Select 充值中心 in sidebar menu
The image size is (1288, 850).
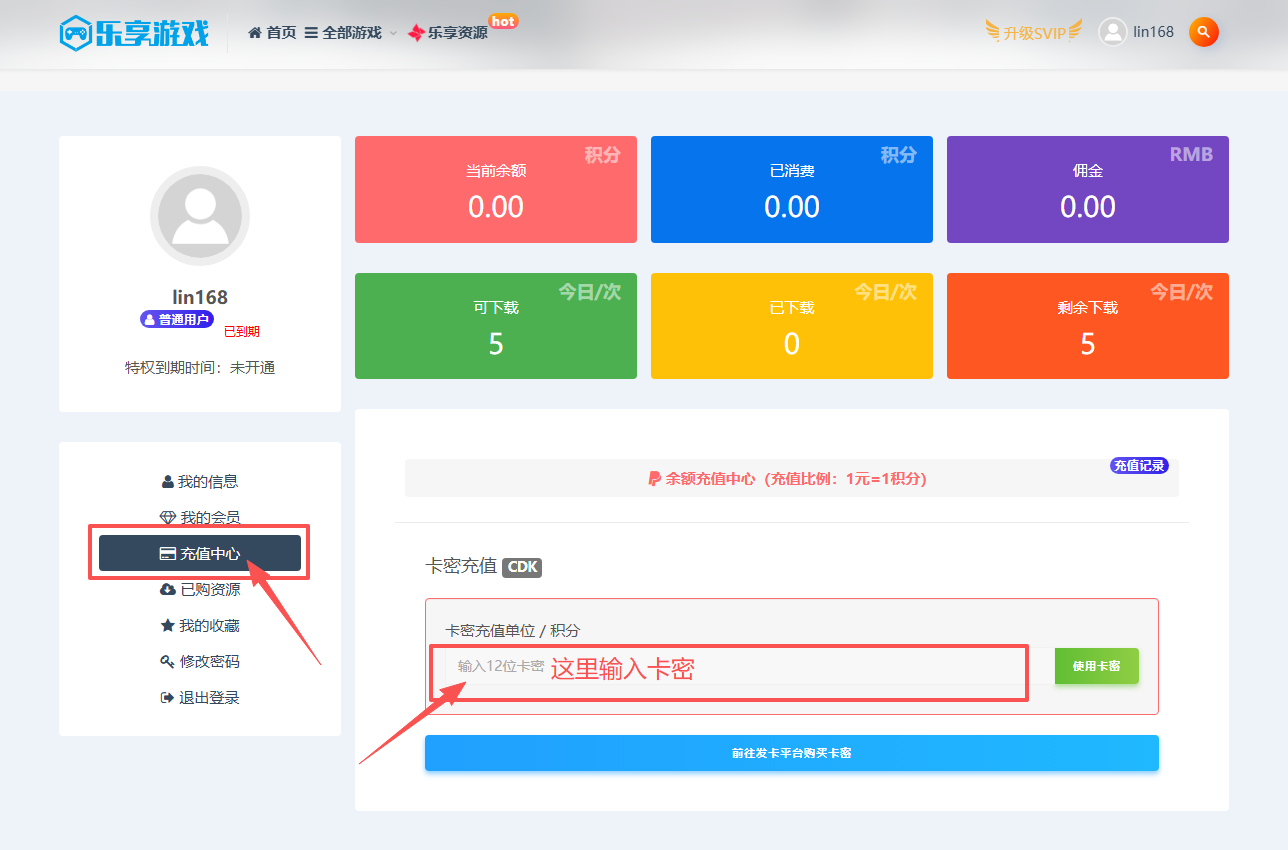tap(200, 554)
